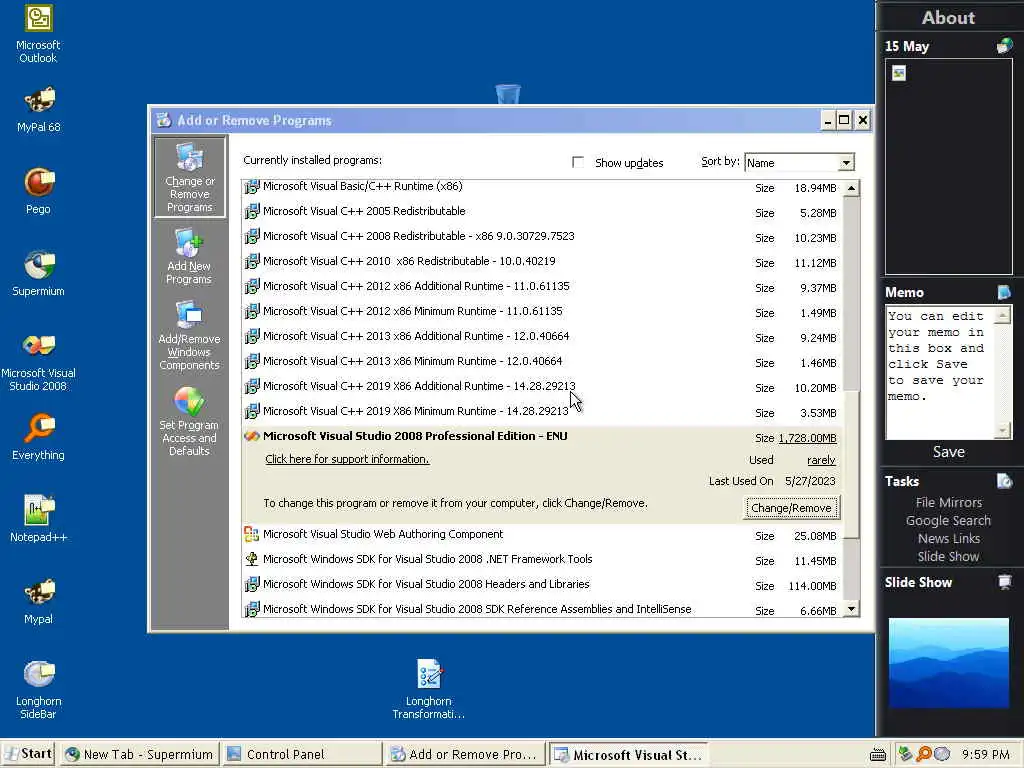1024x768 pixels.
Task: Click the program list vertical scrollbar thumb
Action: (x=851, y=463)
